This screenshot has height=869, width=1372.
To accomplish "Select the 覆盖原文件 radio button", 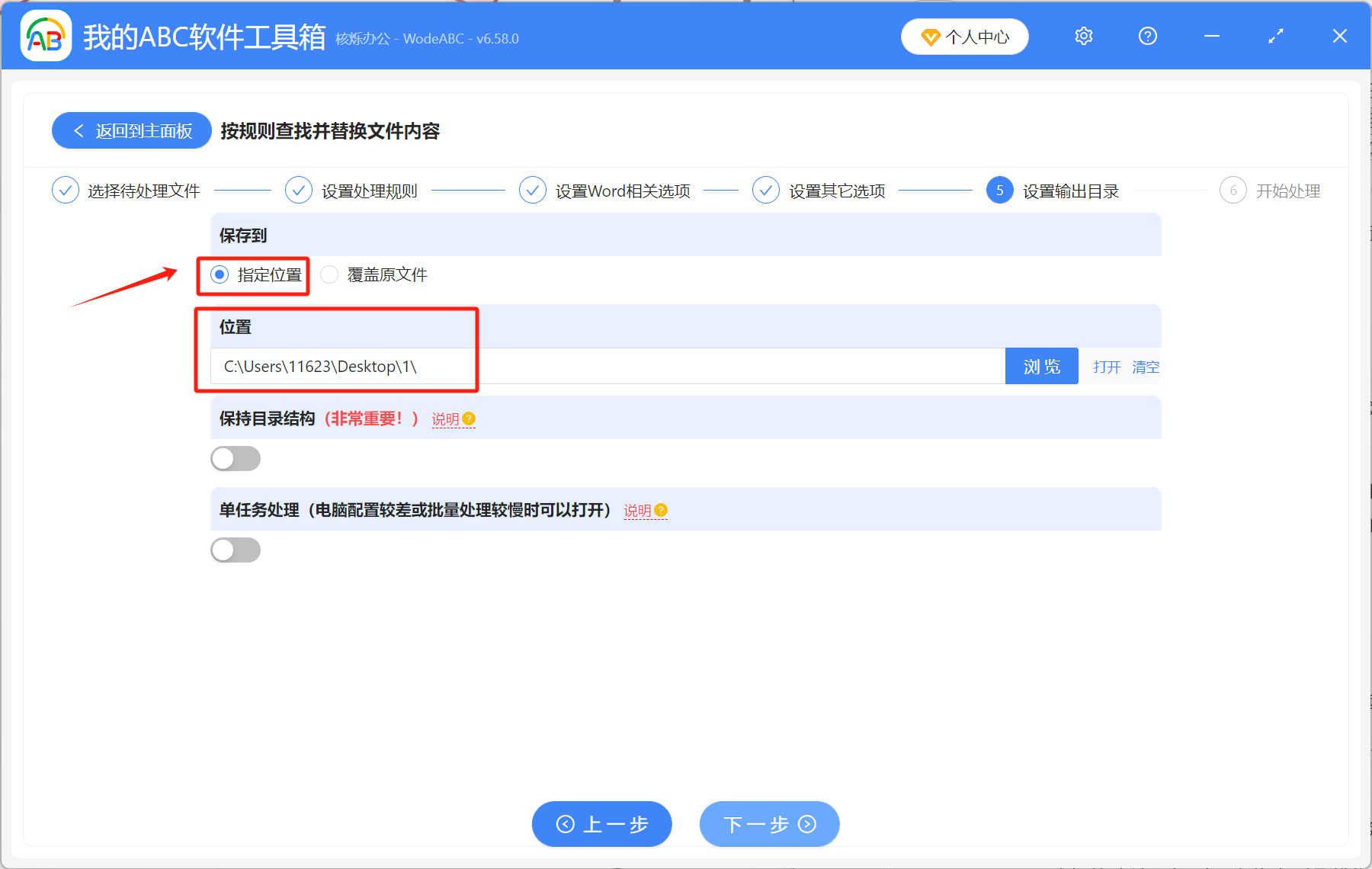I will pos(329,274).
